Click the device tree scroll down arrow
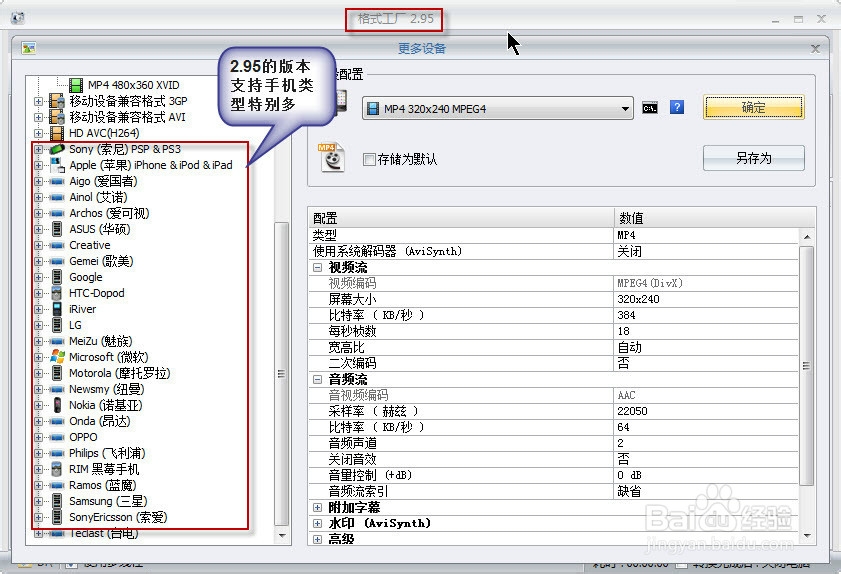Viewport: 841px width, 574px height. 282,536
